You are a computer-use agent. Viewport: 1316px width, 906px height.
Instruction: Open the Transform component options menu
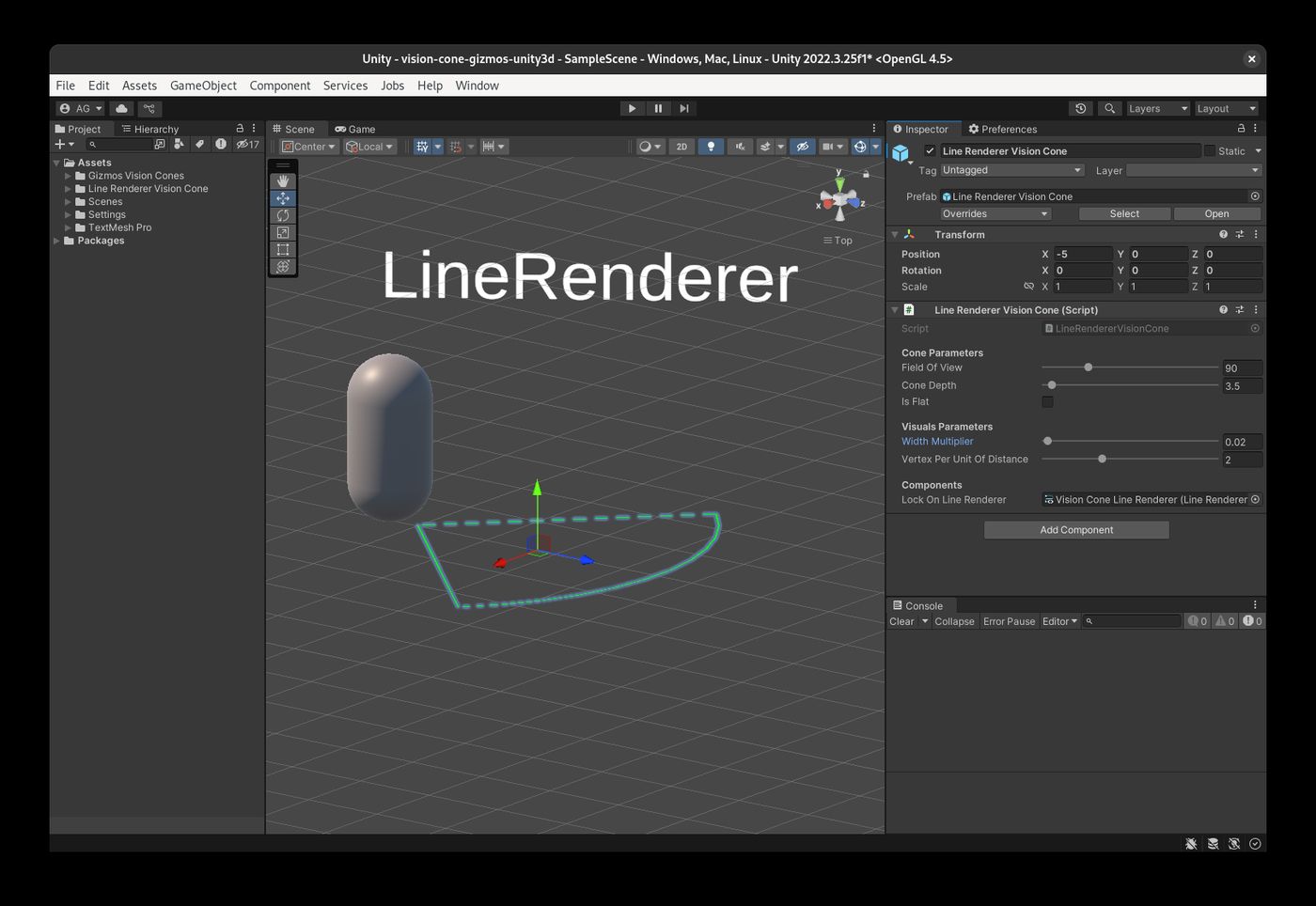1256,234
